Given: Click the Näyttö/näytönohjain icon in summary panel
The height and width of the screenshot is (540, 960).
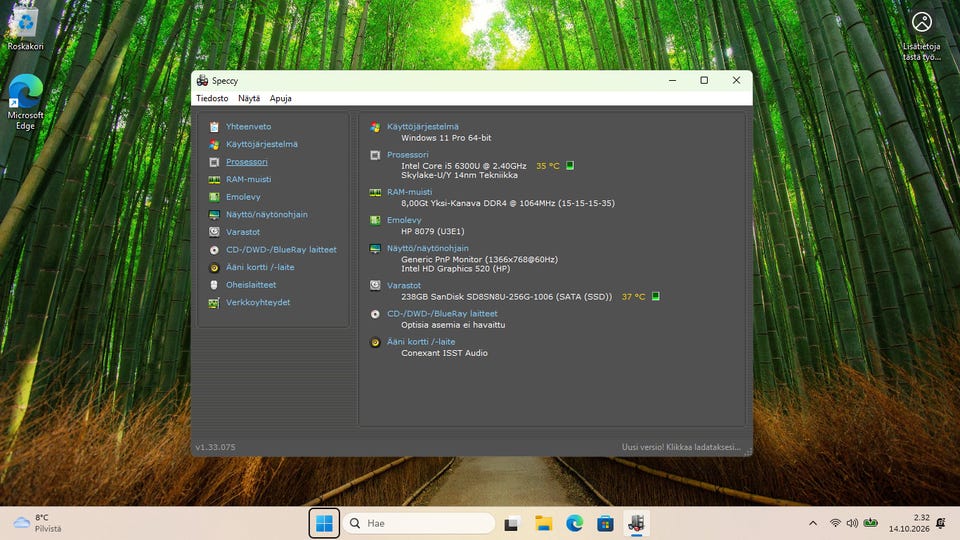Looking at the screenshot, I should (x=375, y=249).
